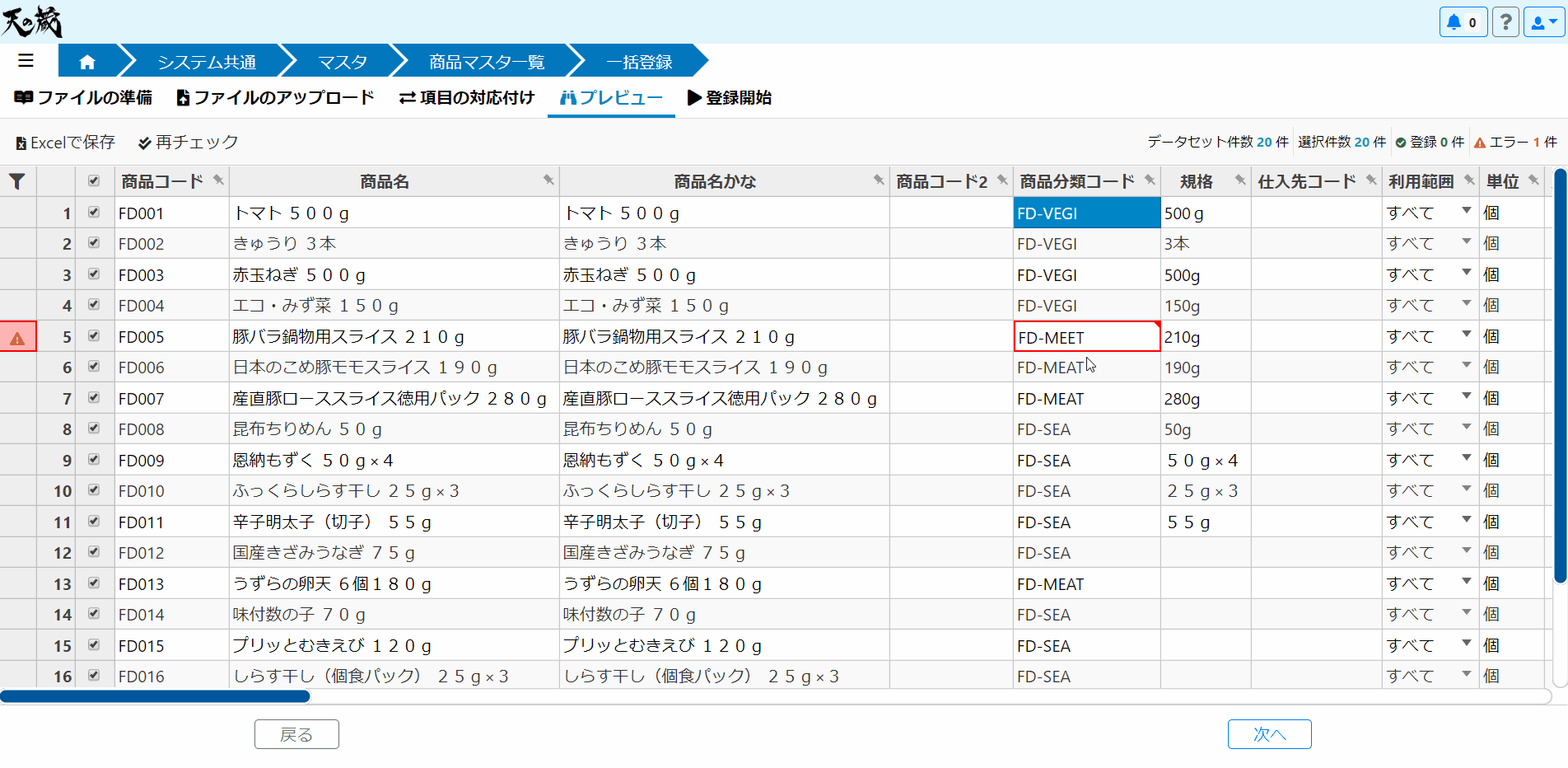Go to システム共通 breadcrumb

pos(207,62)
